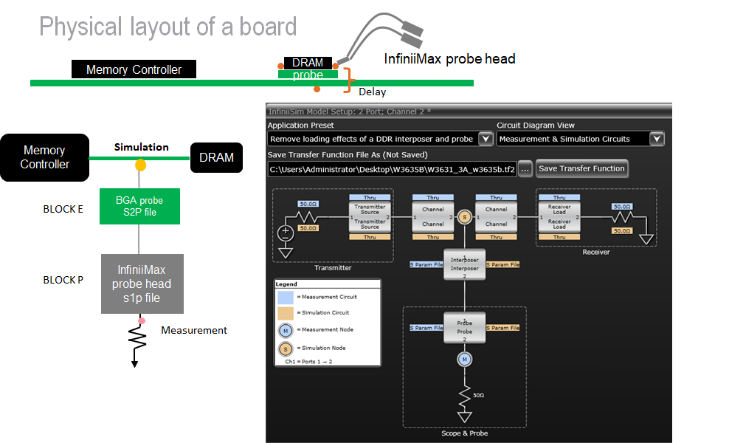Image resolution: width=729 pixels, height=443 pixels.
Task: Click the Memory Controller bar on board layout
Action: click(x=134, y=69)
